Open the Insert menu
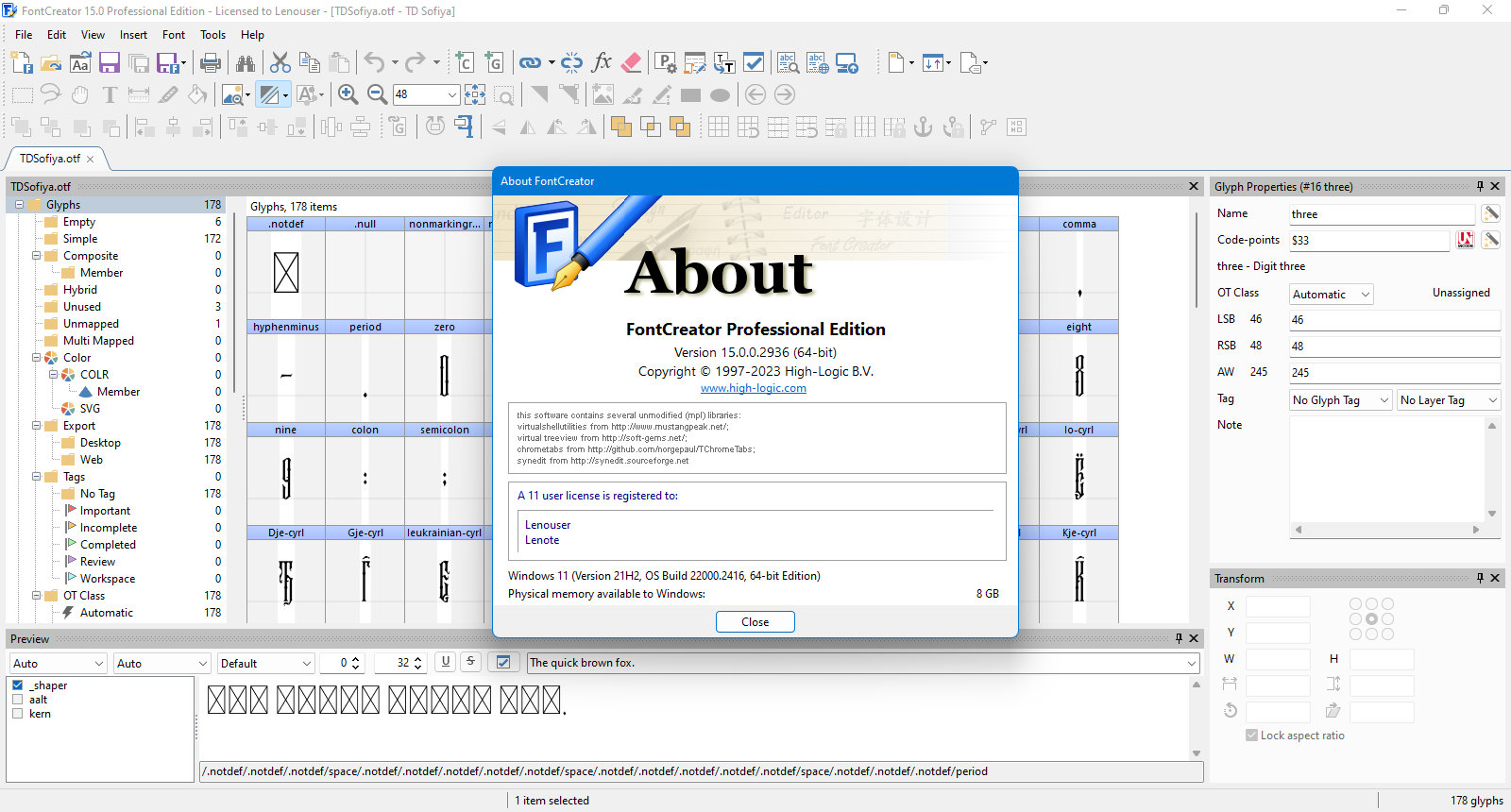1511x812 pixels. (133, 35)
